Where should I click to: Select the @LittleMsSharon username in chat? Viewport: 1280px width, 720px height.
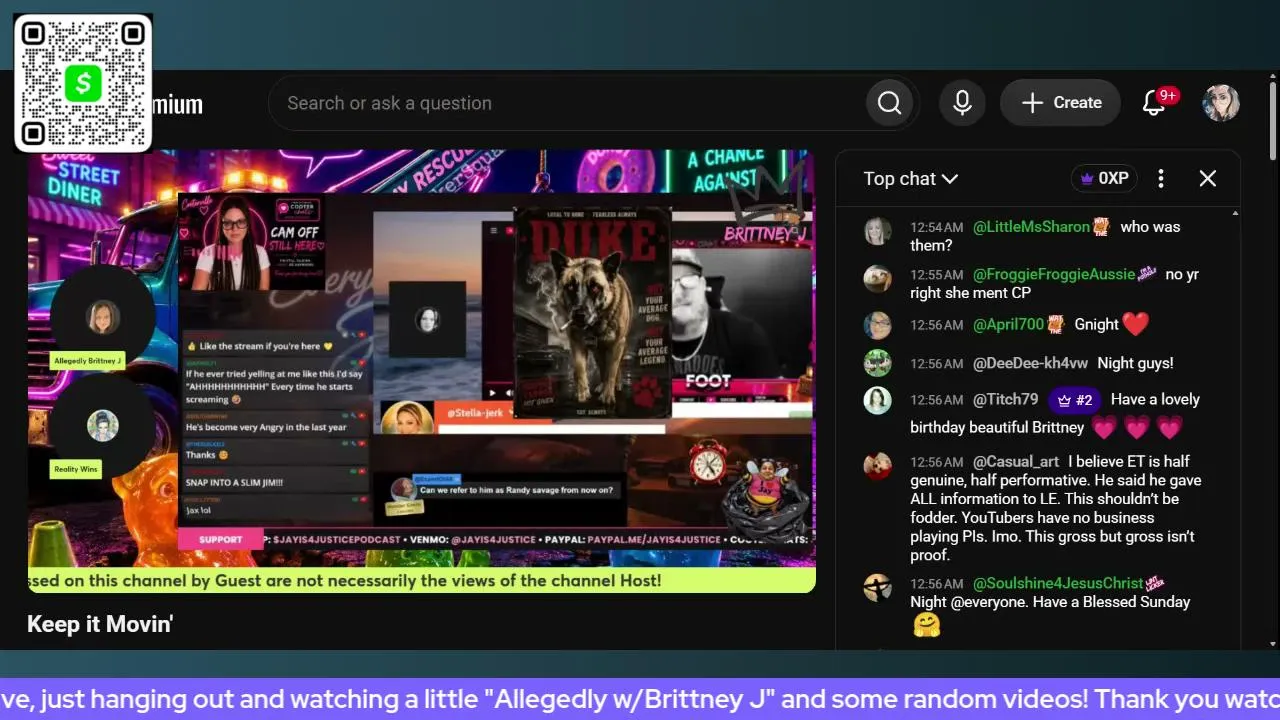(1031, 227)
